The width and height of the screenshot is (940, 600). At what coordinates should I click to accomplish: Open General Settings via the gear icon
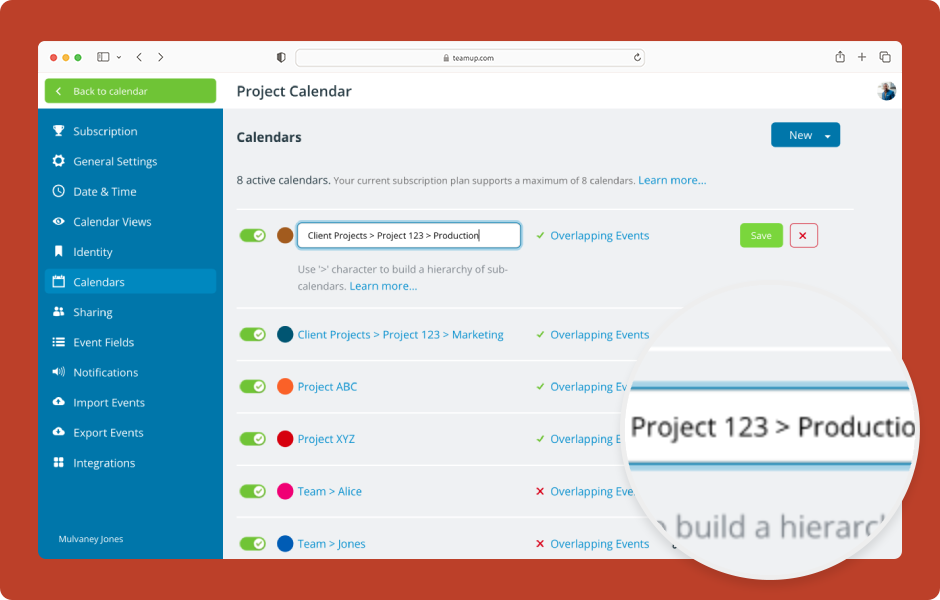click(x=57, y=161)
